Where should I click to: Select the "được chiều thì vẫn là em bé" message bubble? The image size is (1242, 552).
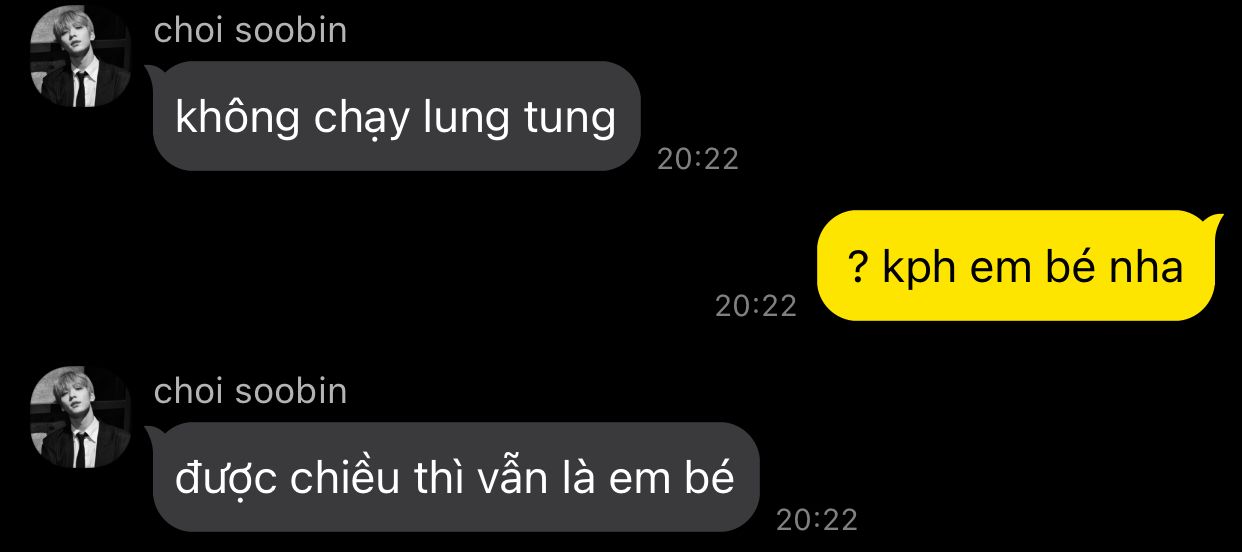[456, 477]
